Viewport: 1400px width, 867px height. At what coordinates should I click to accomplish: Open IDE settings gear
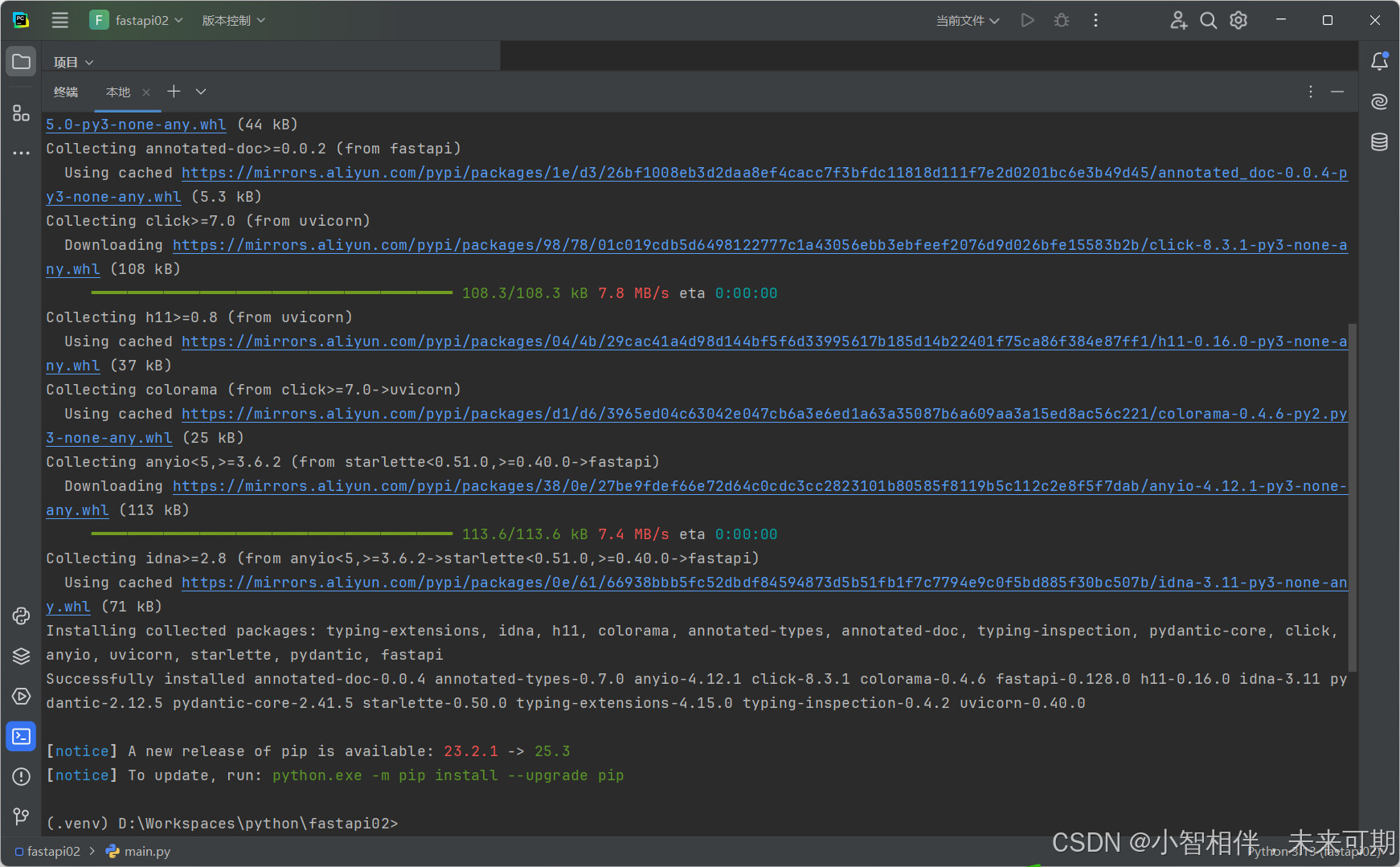1238,20
